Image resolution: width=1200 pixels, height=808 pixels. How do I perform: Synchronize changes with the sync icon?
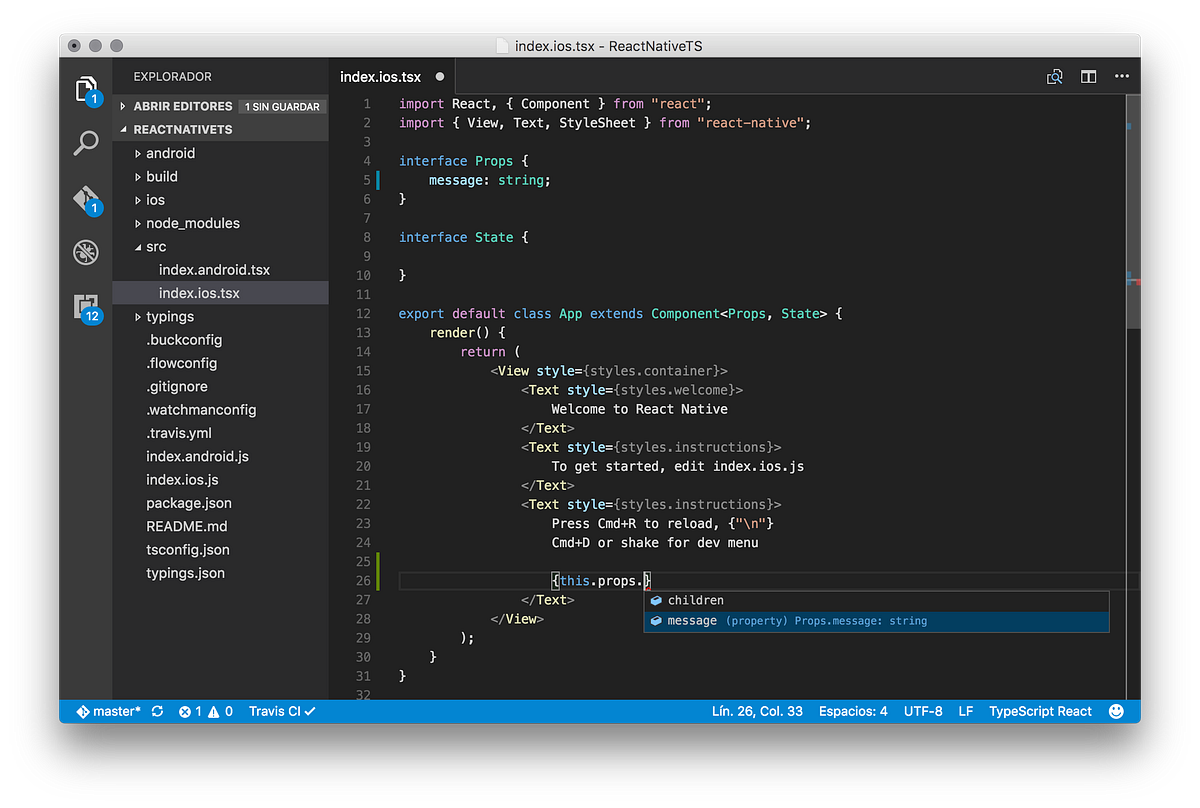[157, 711]
